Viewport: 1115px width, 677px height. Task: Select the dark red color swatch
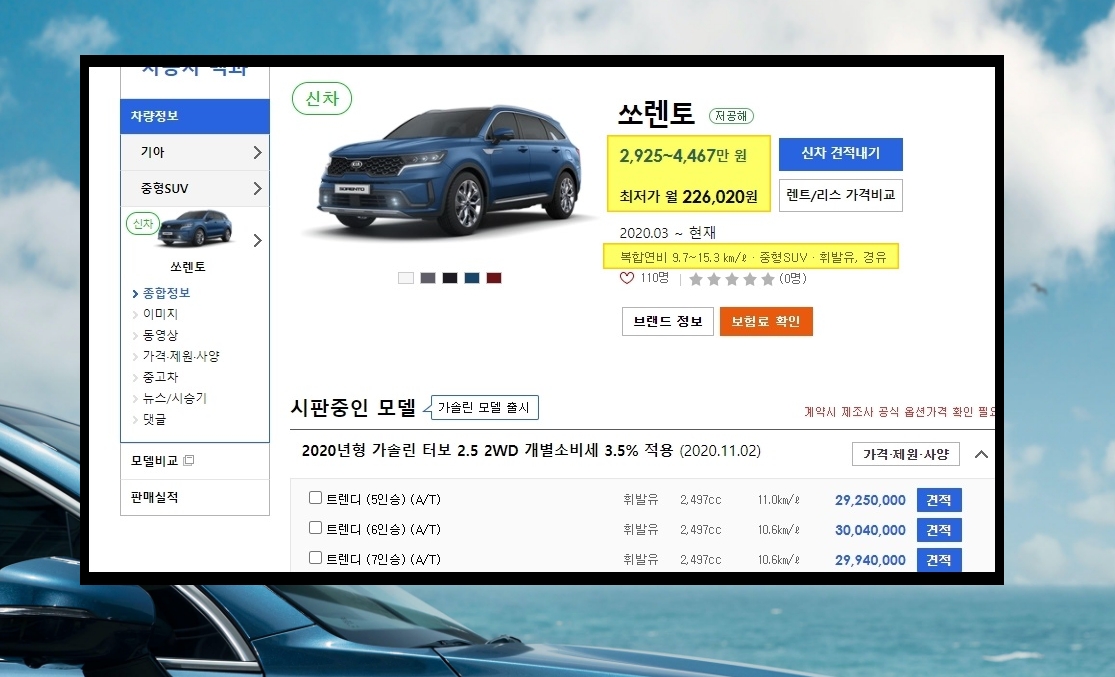494,278
